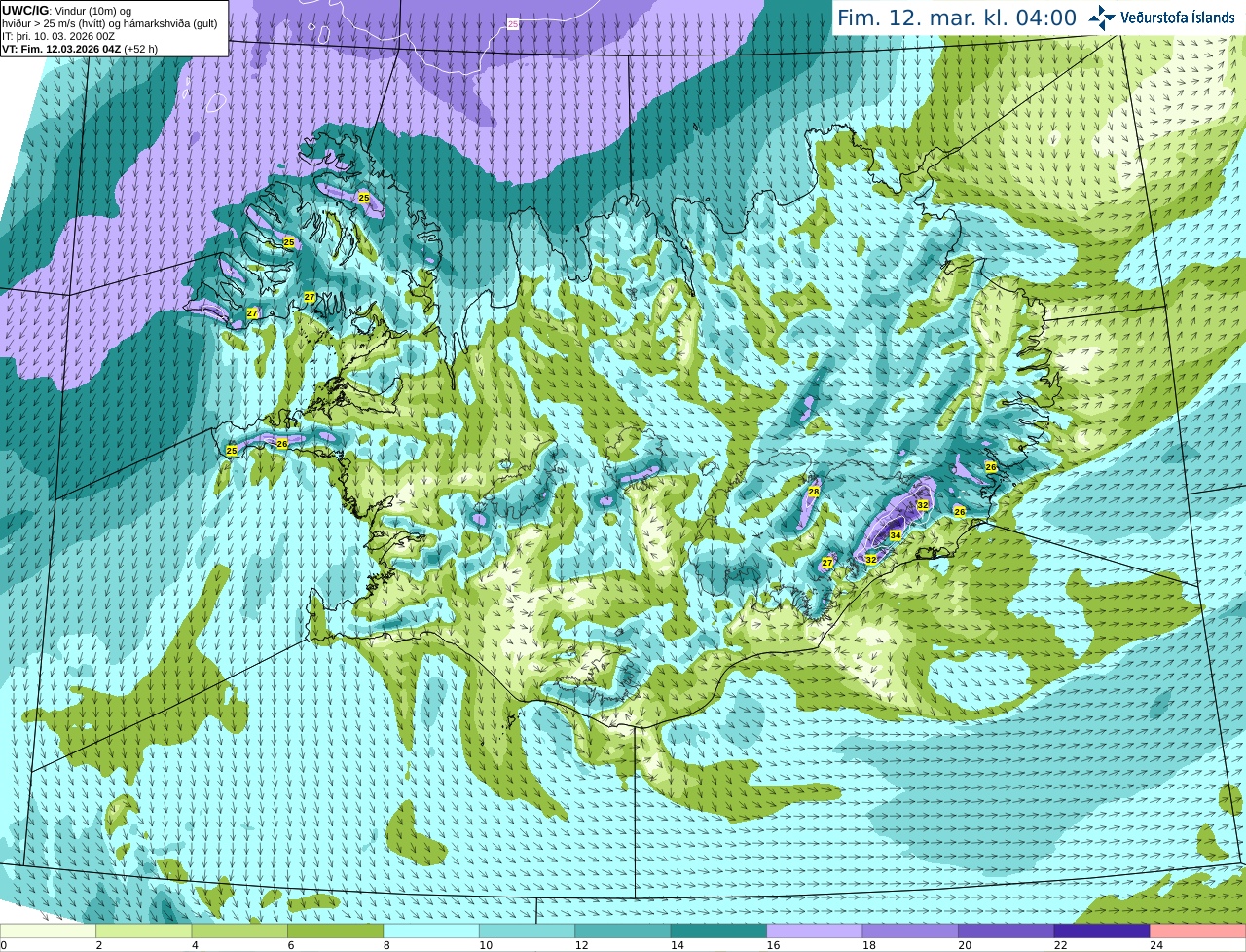The image size is (1246, 952).
Task: Pick the 16–18 m/s light lavender legend swatch
Action: 815,932
